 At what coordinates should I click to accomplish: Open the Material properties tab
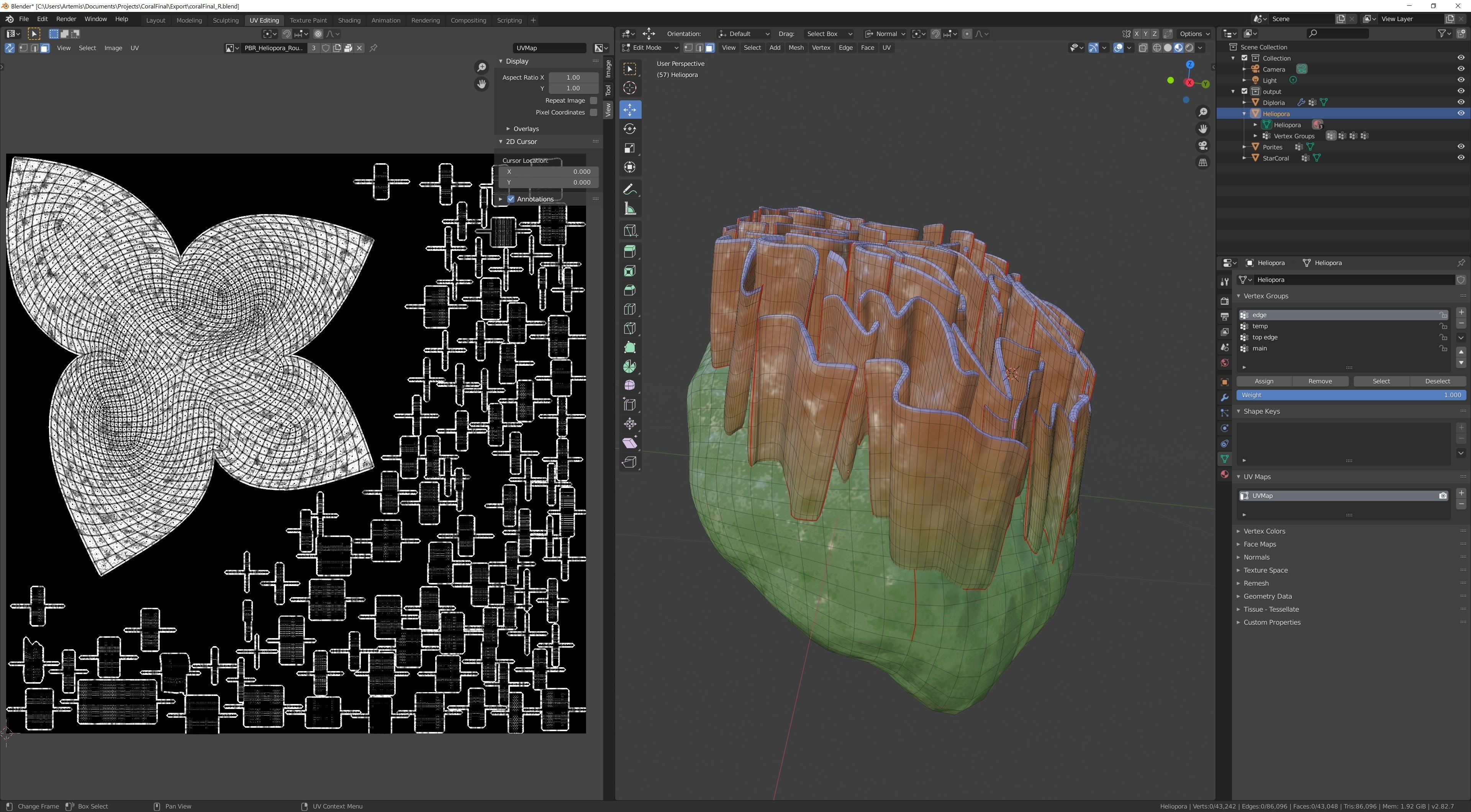coord(1224,475)
